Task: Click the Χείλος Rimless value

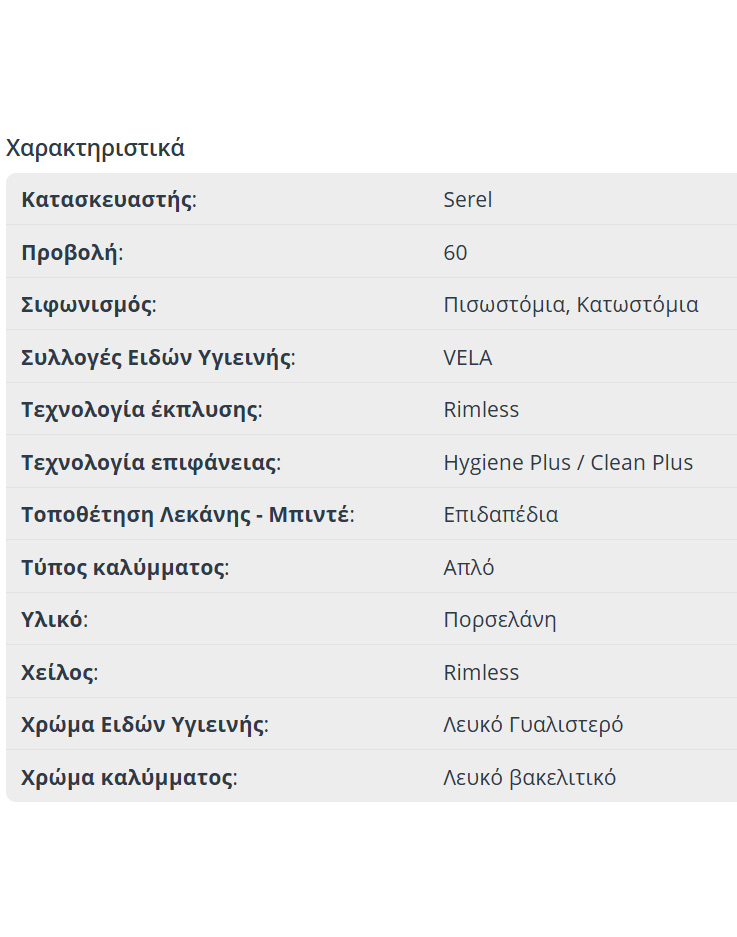Action: coord(481,672)
